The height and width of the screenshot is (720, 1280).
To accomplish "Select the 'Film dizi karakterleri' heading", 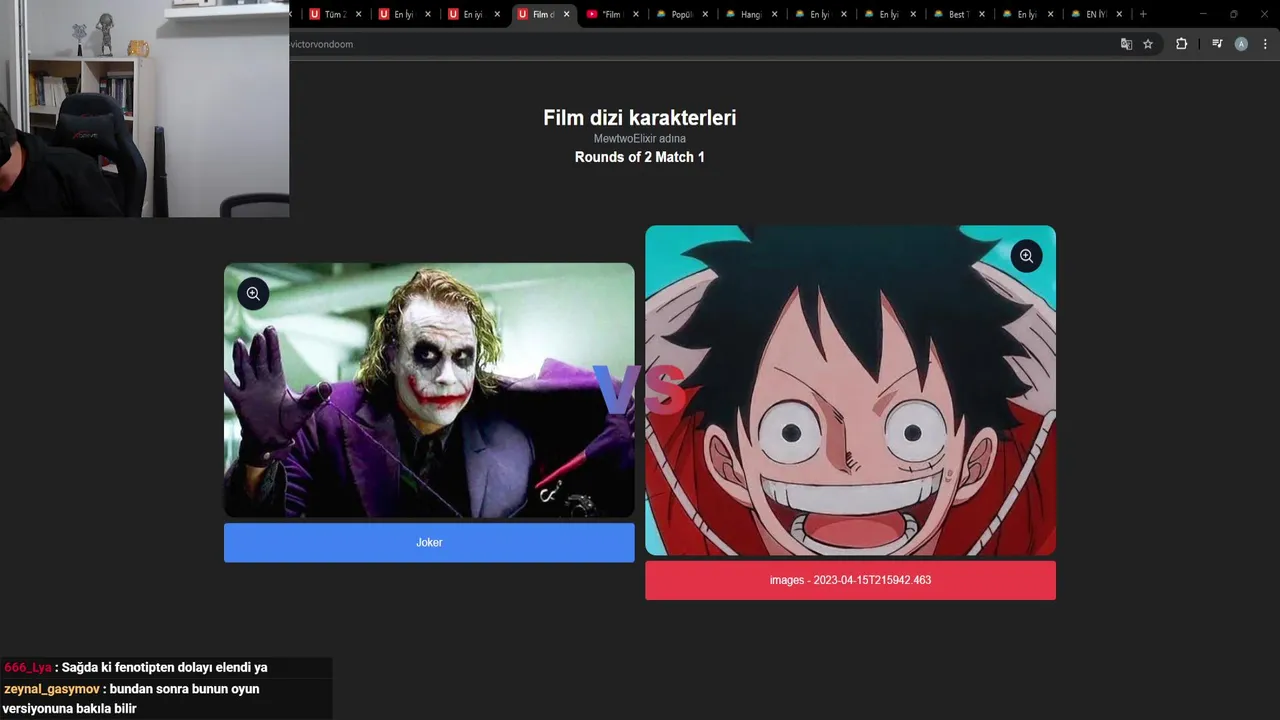I will pyautogui.click(x=640, y=118).
